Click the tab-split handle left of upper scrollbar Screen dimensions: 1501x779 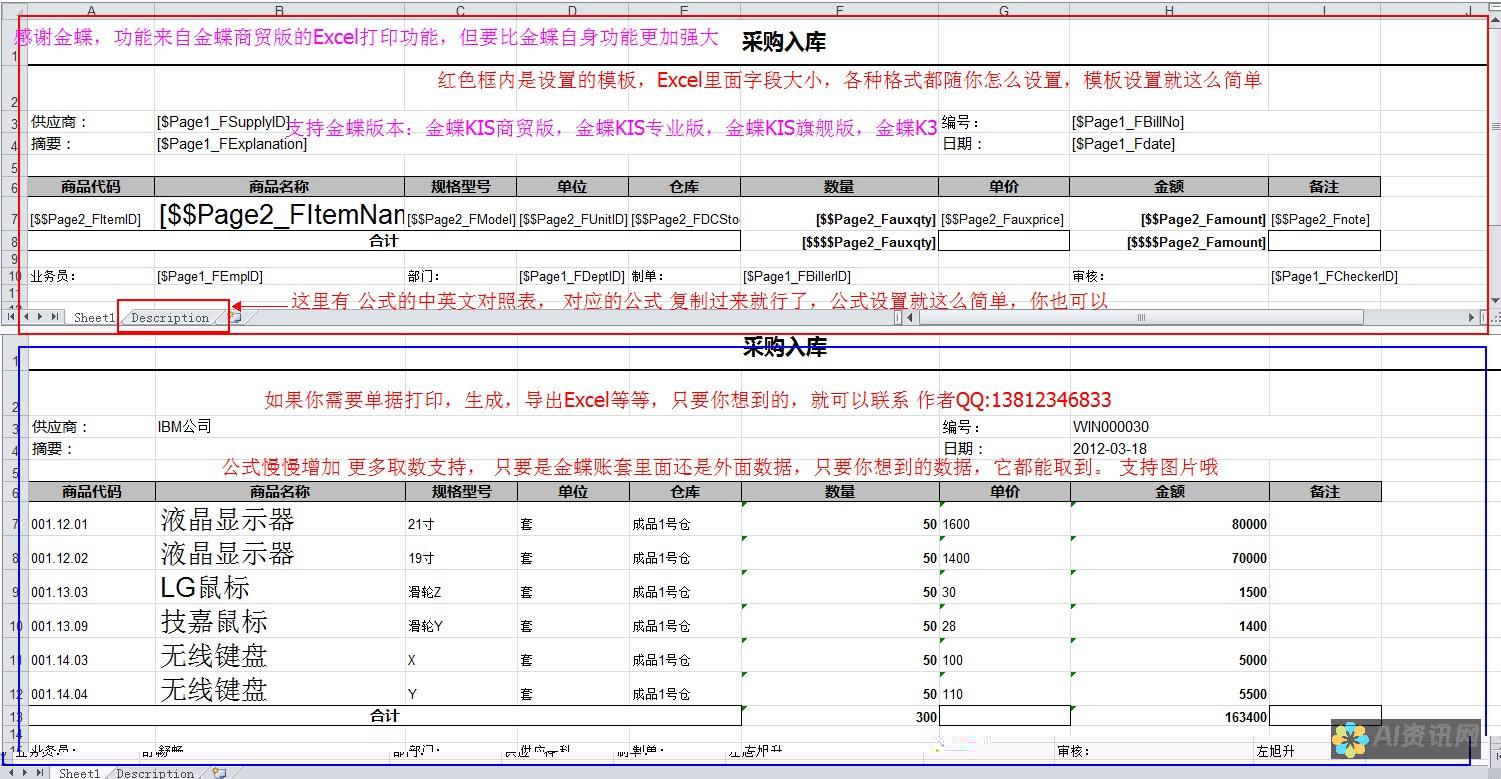pos(898,317)
